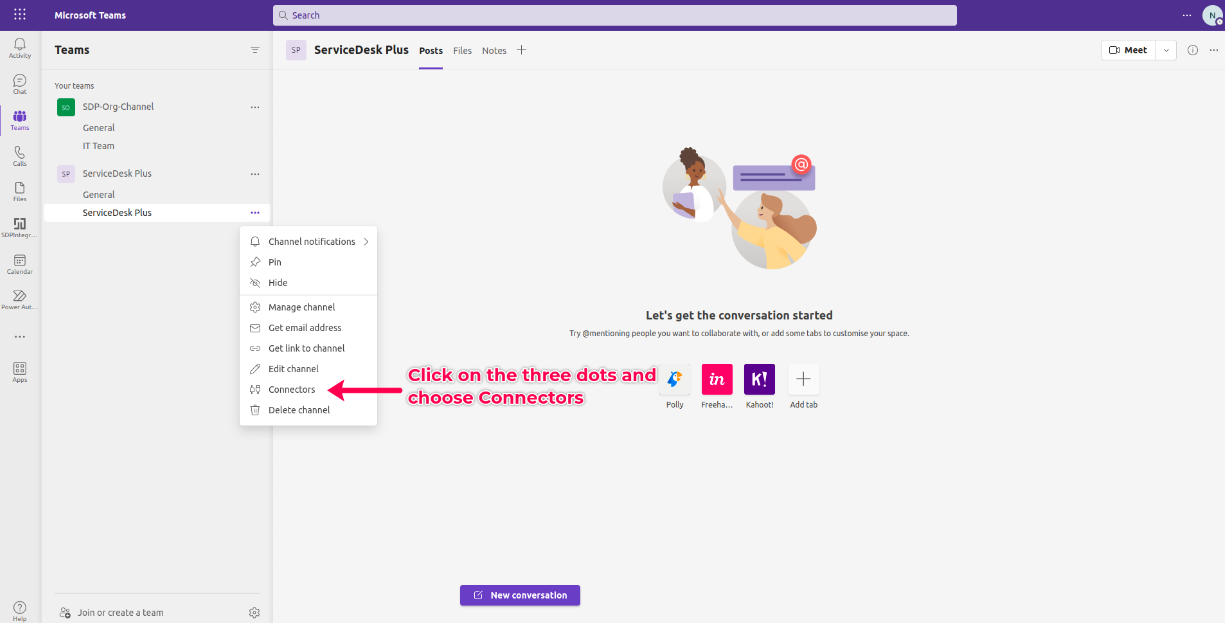
Task: Choose Pin from the context menu
Action: 308,262
